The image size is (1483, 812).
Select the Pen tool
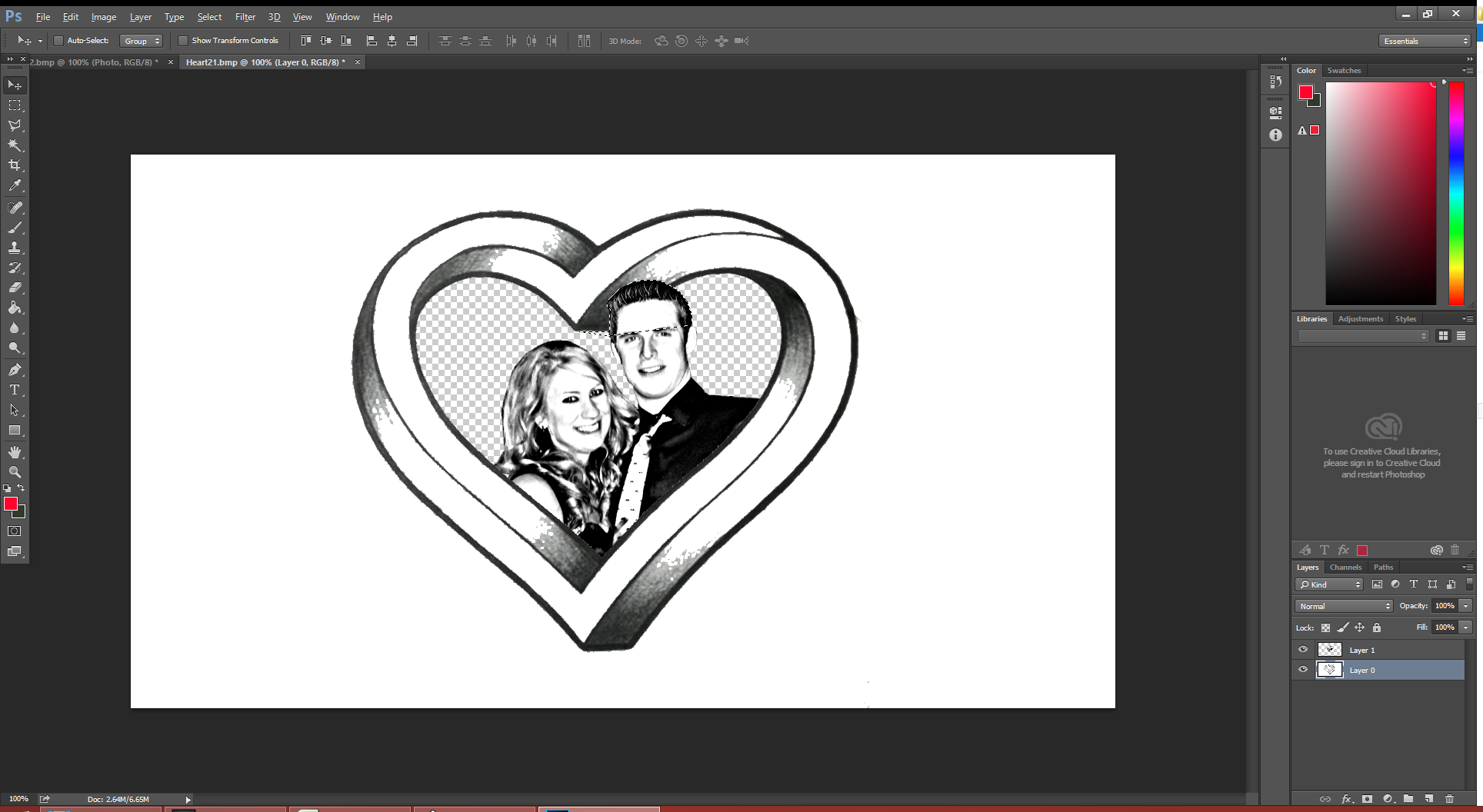(x=15, y=370)
